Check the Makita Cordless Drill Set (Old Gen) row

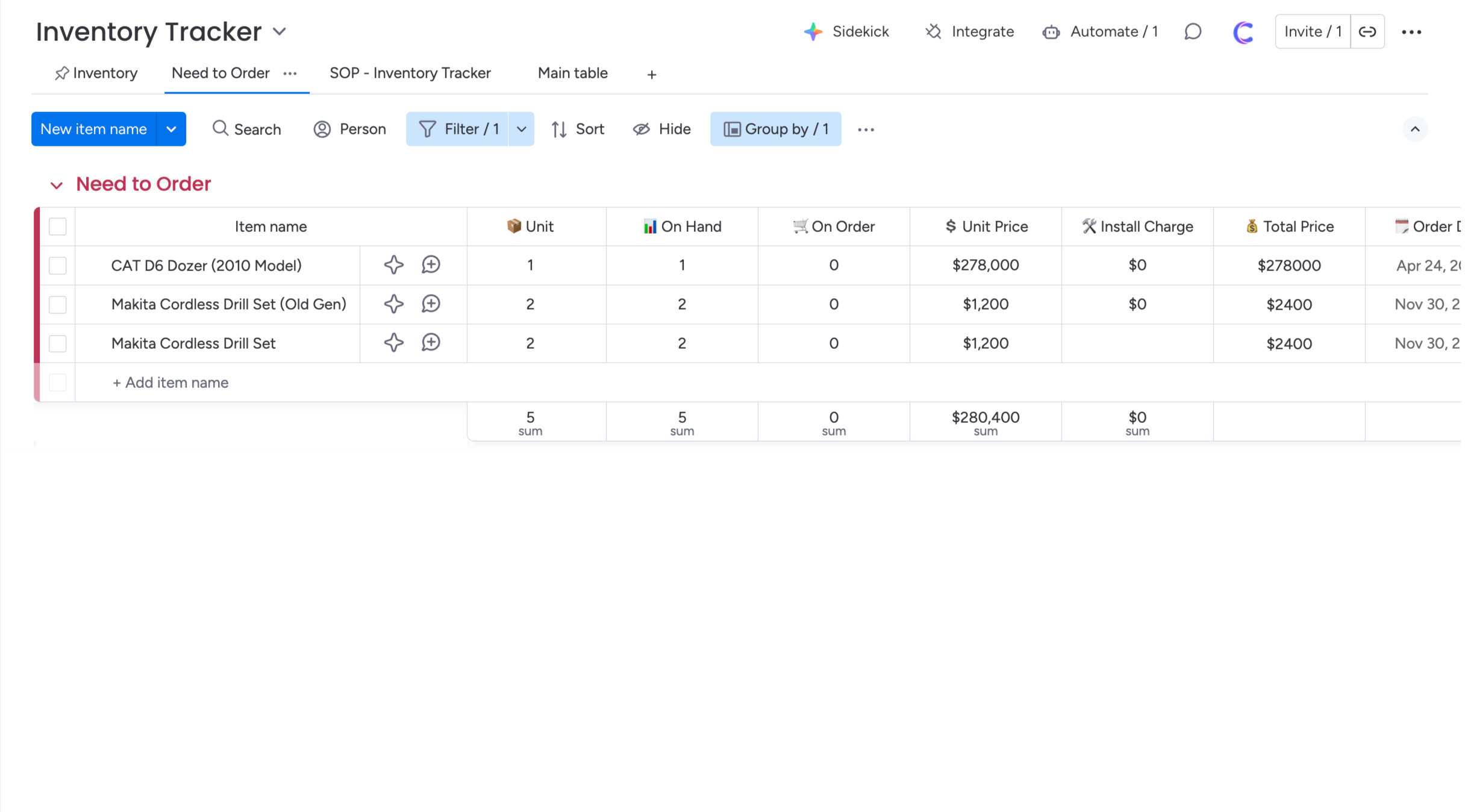click(x=58, y=304)
